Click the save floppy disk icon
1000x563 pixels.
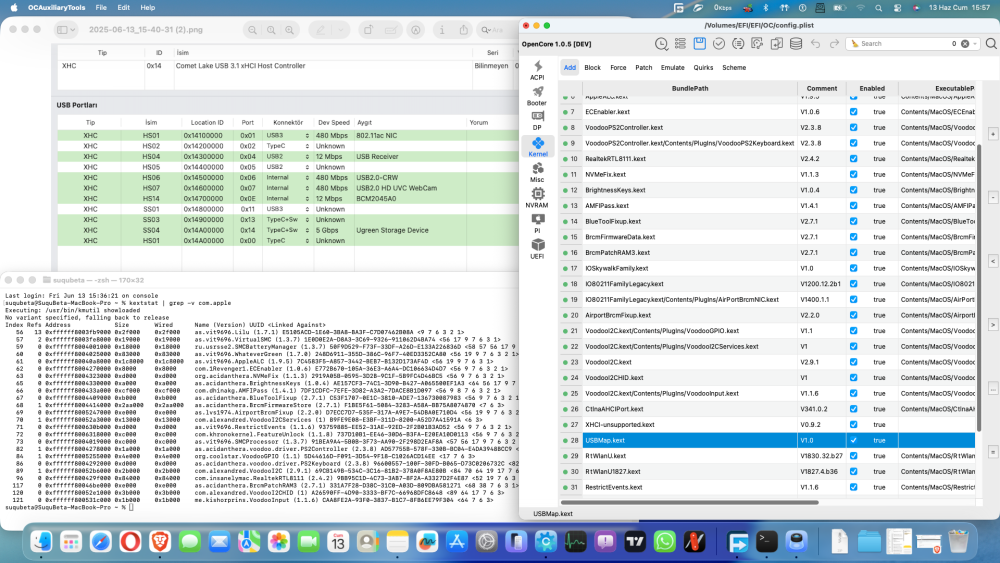(x=700, y=43)
